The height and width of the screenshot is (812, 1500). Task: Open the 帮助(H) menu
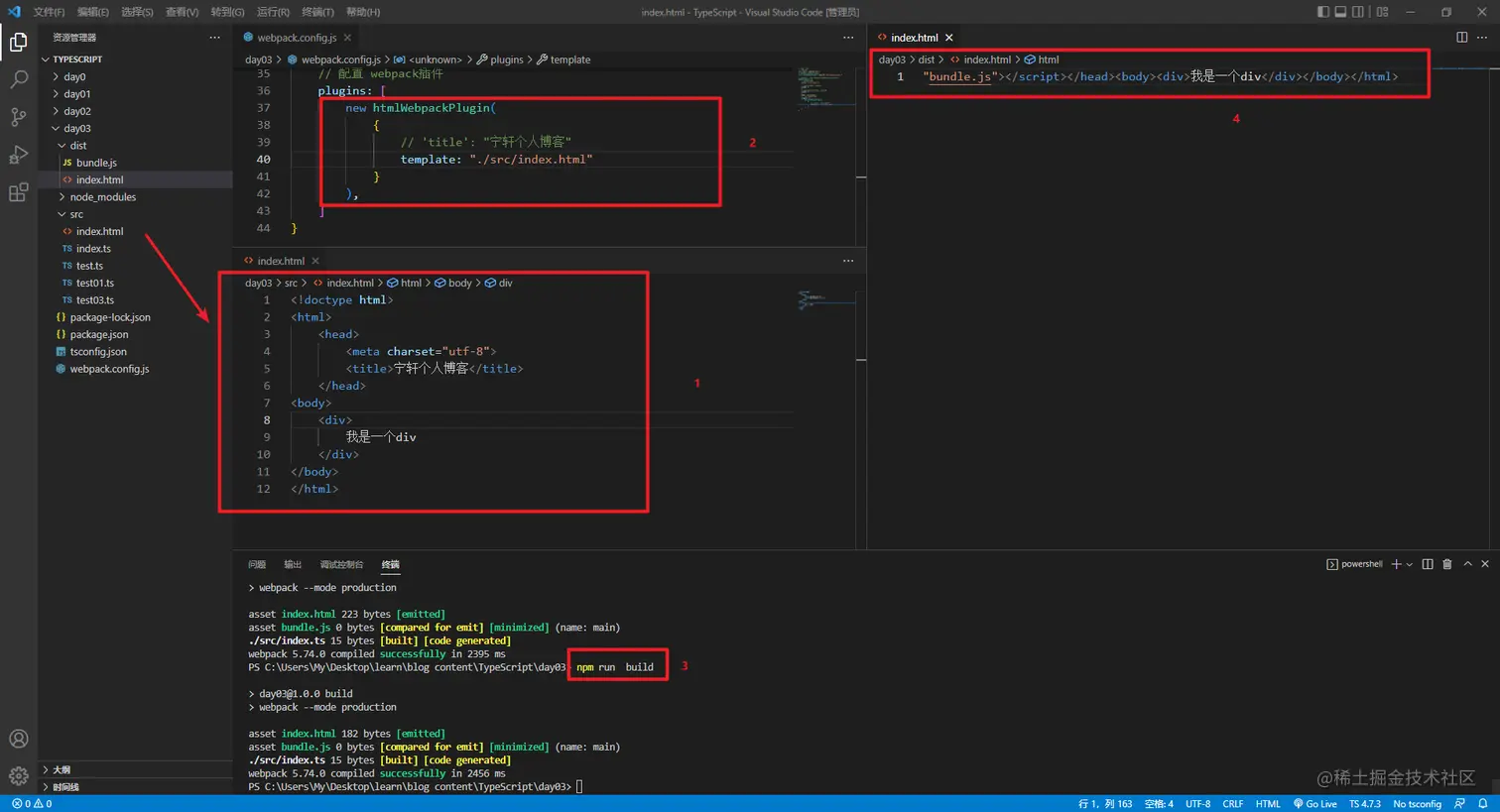click(x=363, y=12)
